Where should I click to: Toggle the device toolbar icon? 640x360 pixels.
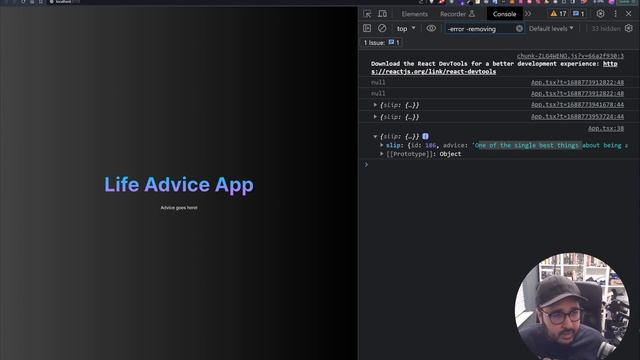(x=382, y=14)
